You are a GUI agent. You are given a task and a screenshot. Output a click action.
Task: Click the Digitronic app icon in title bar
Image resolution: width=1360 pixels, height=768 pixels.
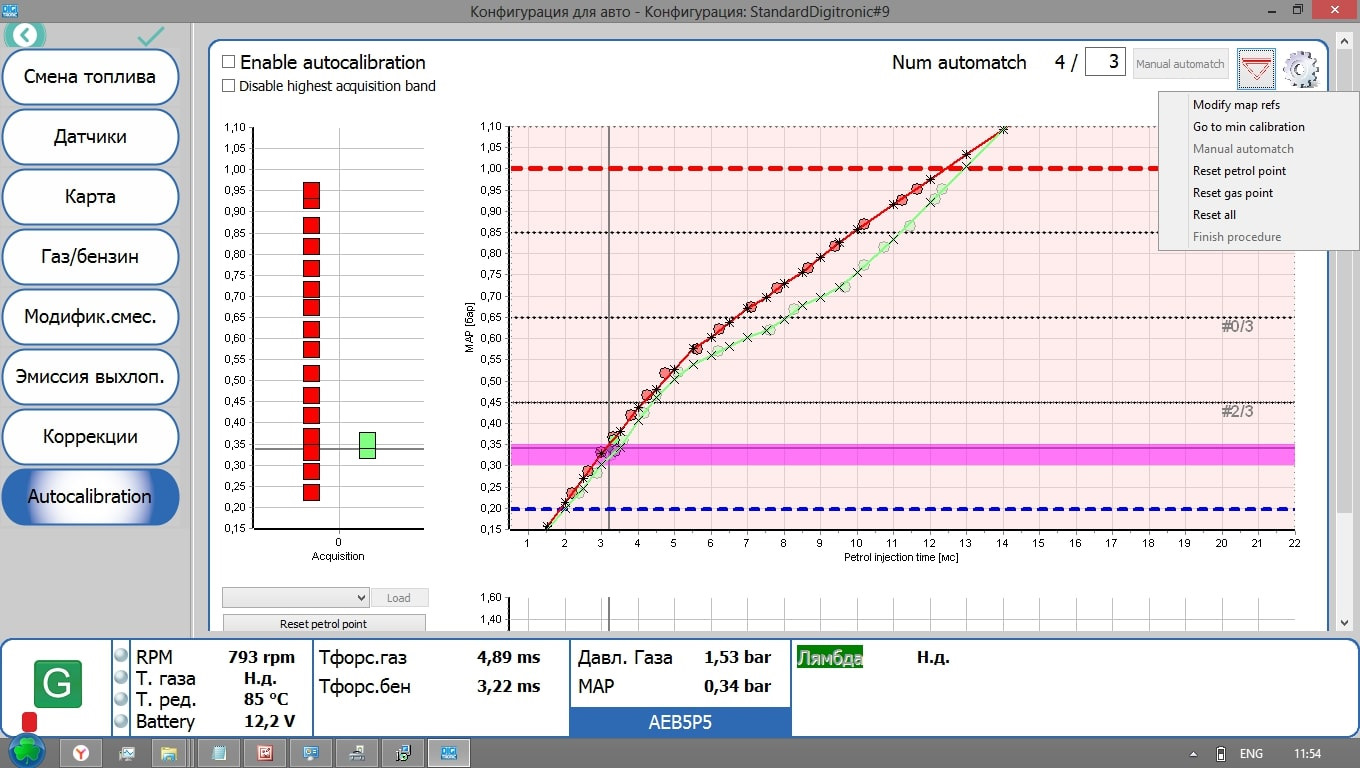pyautogui.click(x=12, y=9)
